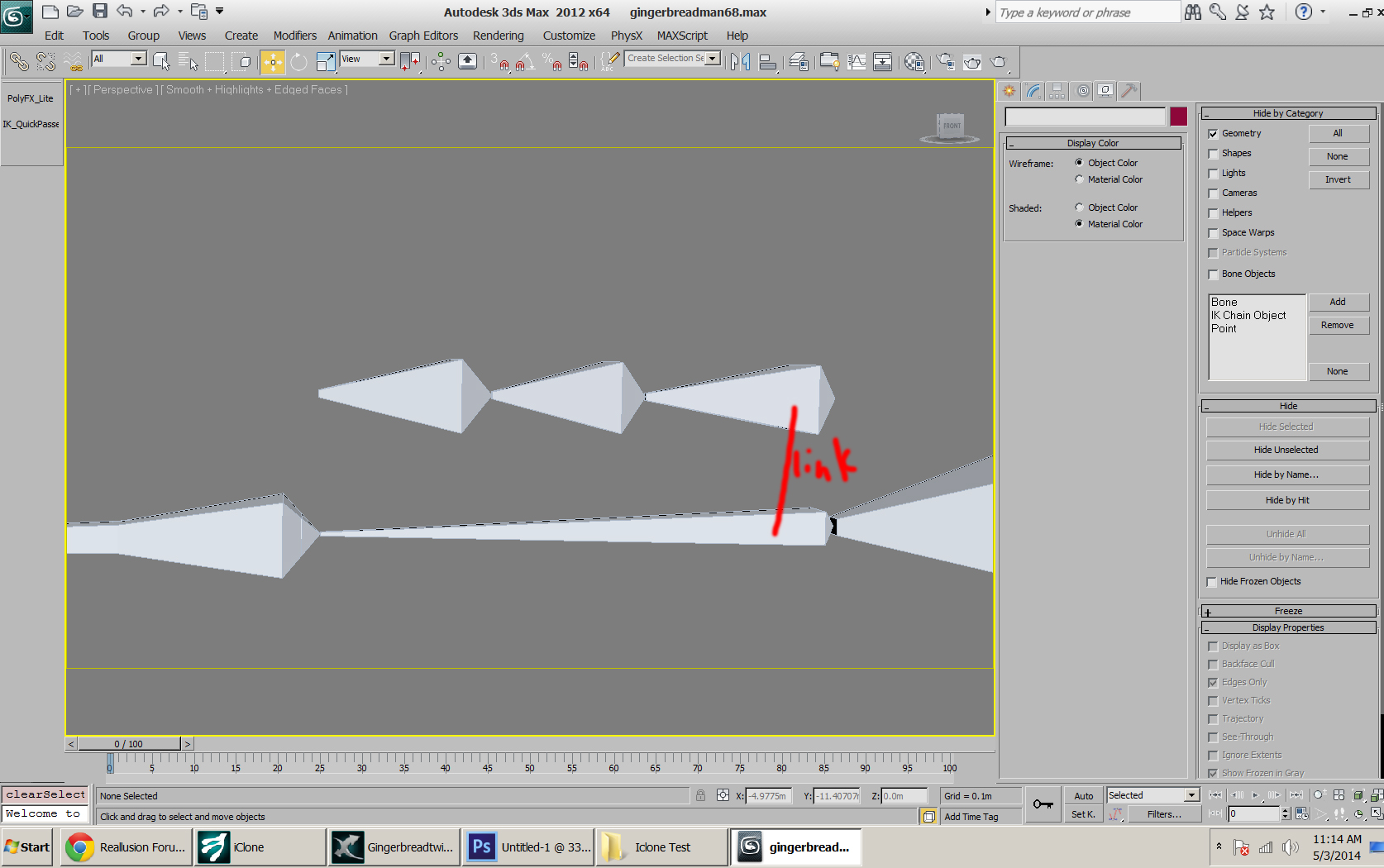Open the Mirror tool
The width and height of the screenshot is (1384, 868).
pyautogui.click(x=740, y=61)
